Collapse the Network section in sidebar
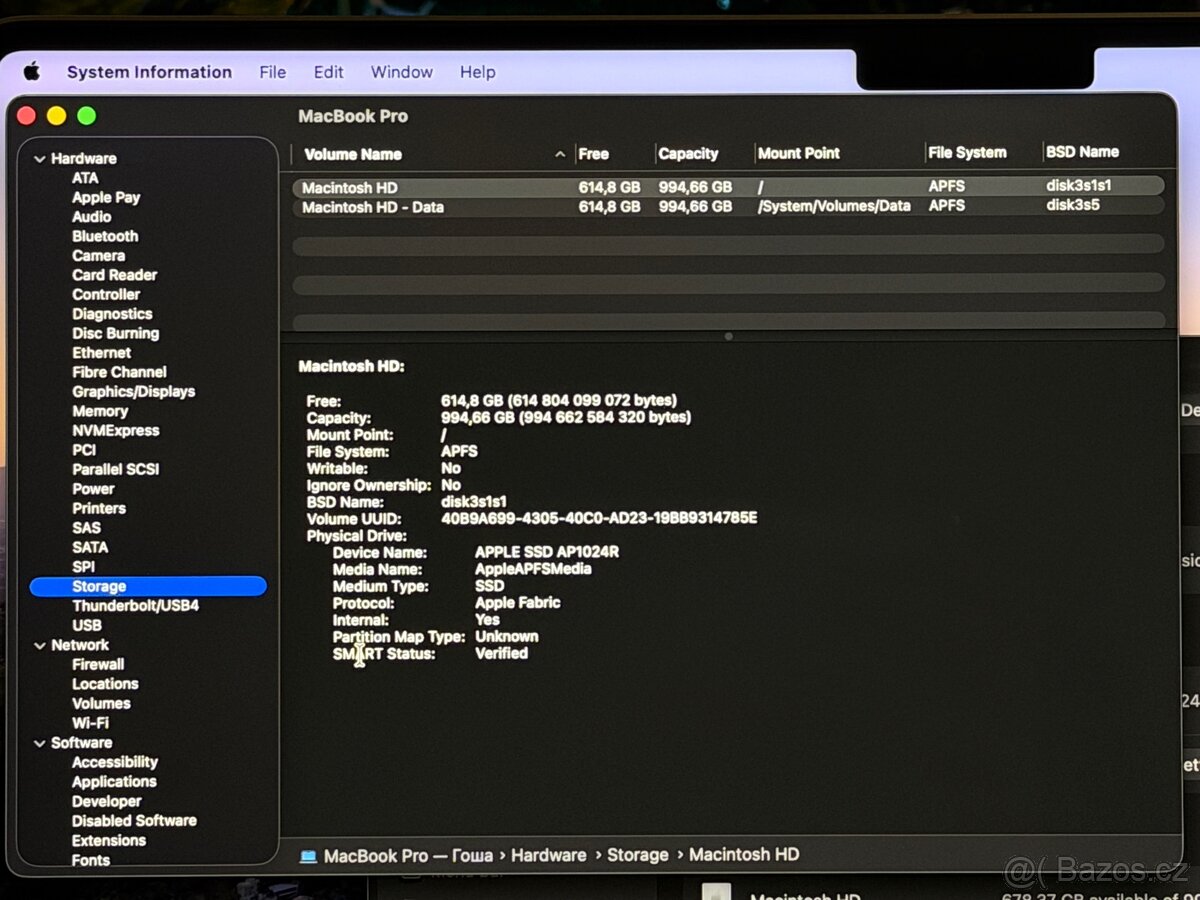 [x=40, y=645]
